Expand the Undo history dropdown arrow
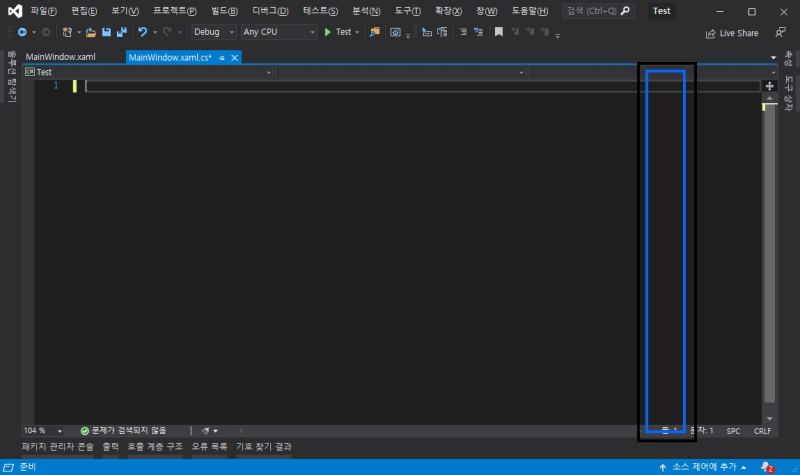Viewport: 800px width, 475px height. pos(155,32)
